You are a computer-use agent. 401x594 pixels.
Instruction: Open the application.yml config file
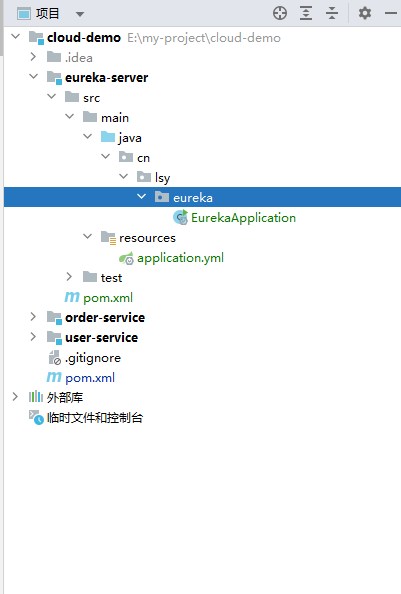pos(180,258)
